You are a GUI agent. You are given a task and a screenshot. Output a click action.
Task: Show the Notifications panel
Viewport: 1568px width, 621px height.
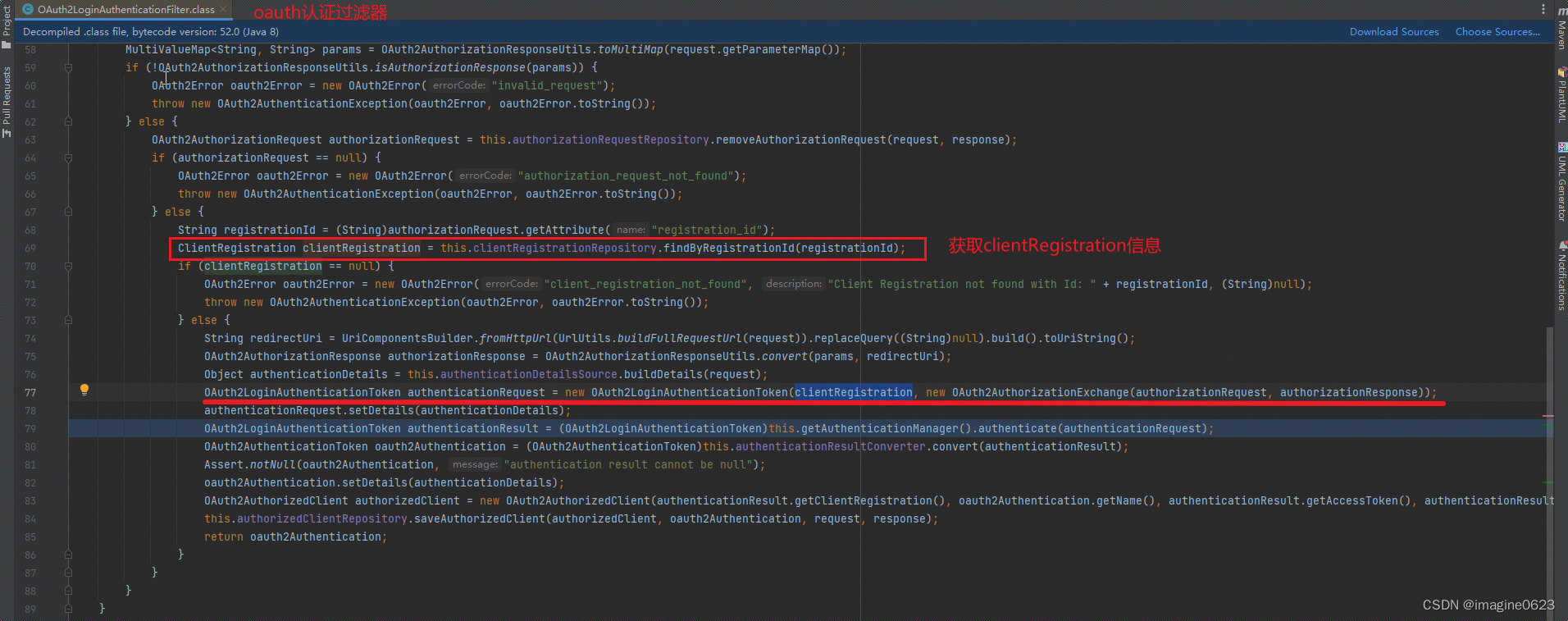(x=1561, y=276)
